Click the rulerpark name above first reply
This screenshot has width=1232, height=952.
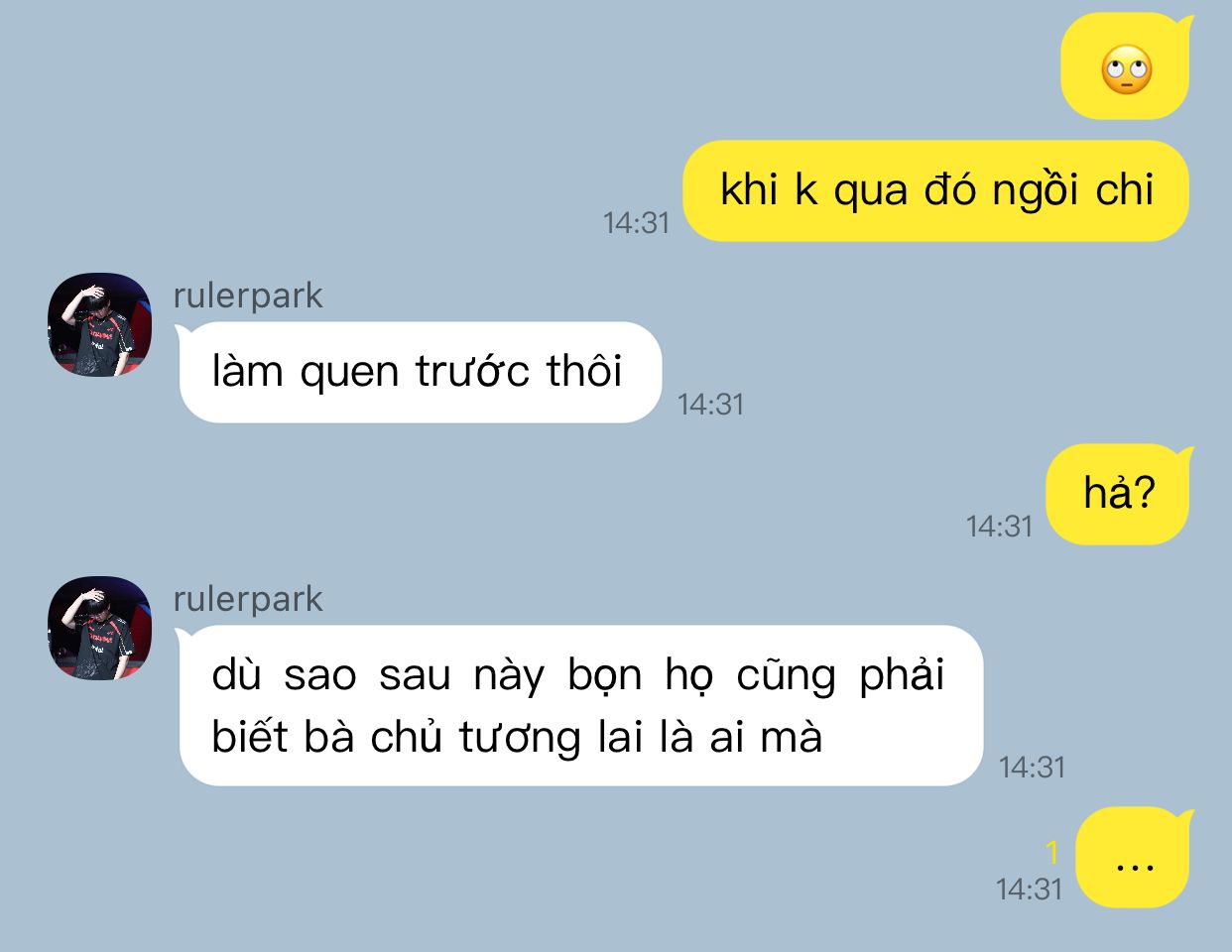(x=248, y=296)
